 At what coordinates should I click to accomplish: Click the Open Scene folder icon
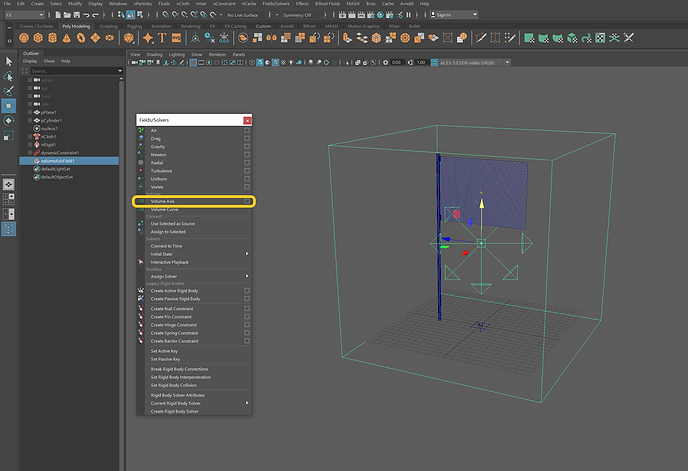coord(67,15)
